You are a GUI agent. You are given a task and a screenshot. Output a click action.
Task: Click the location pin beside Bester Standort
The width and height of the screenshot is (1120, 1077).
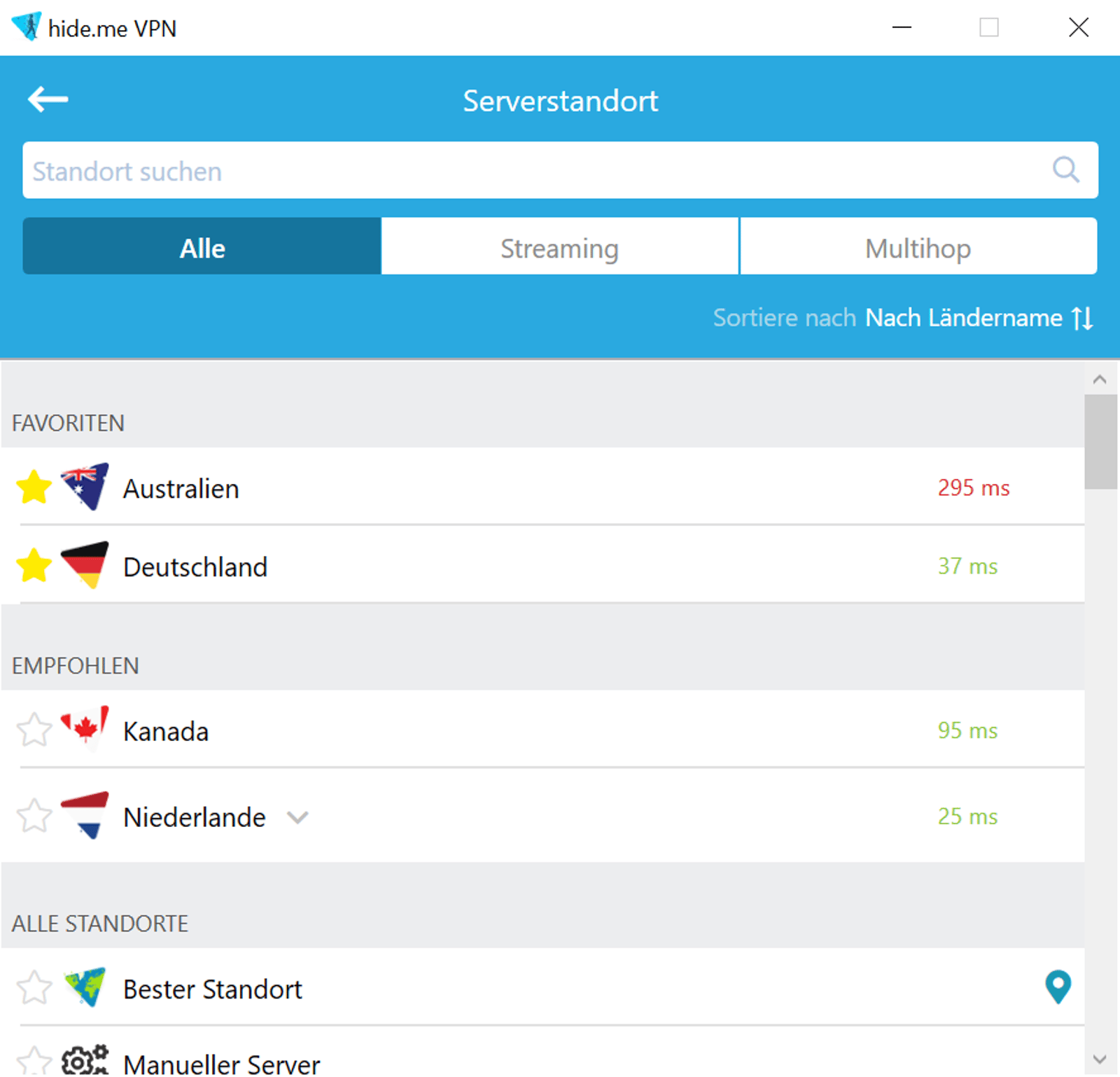[x=1058, y=987]
